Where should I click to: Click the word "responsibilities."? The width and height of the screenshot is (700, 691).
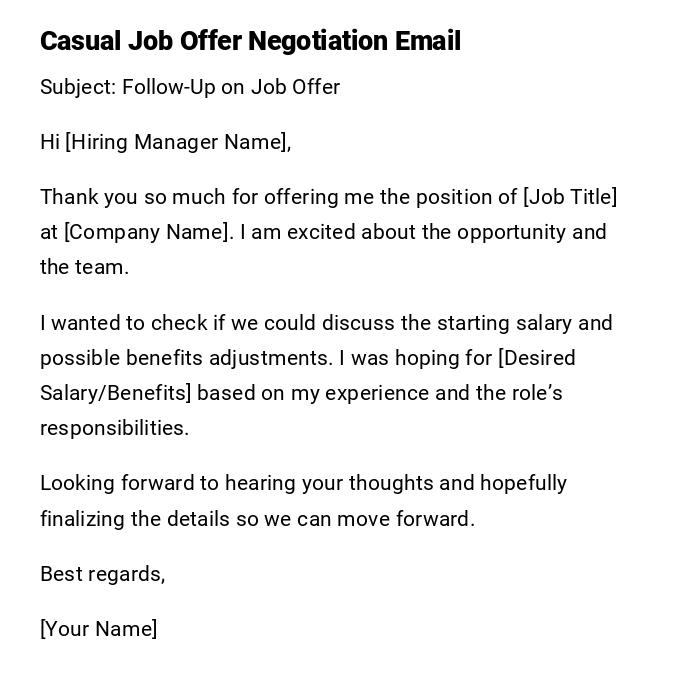click(x=114, y=428)
